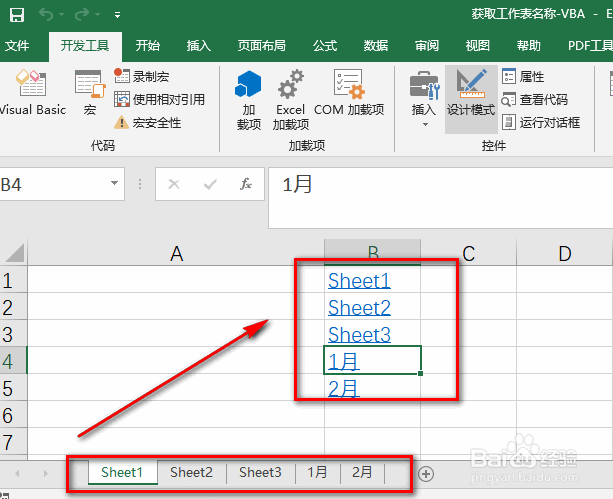Open 宏安全性 macro security settings
The image size is (613, 499).
[148, 122]
